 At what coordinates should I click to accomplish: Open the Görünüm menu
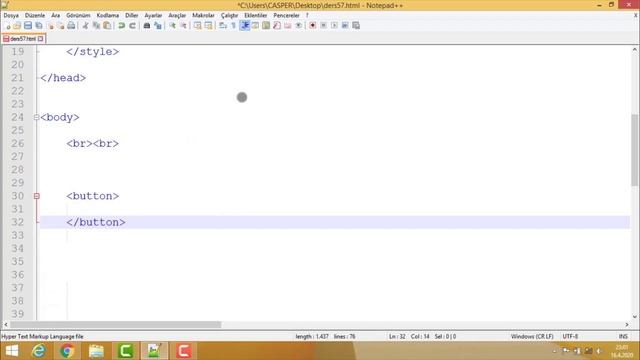coord(78,16)
